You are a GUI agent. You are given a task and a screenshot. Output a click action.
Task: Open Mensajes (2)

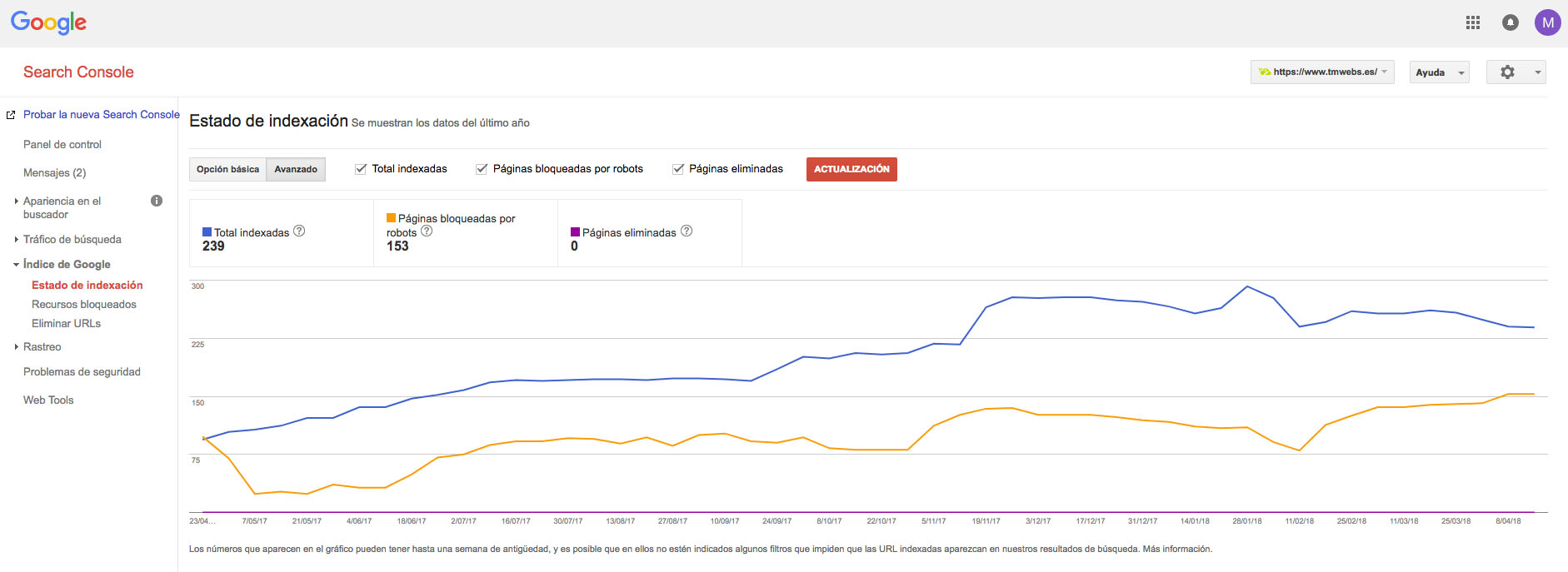(x=54, y=172)
